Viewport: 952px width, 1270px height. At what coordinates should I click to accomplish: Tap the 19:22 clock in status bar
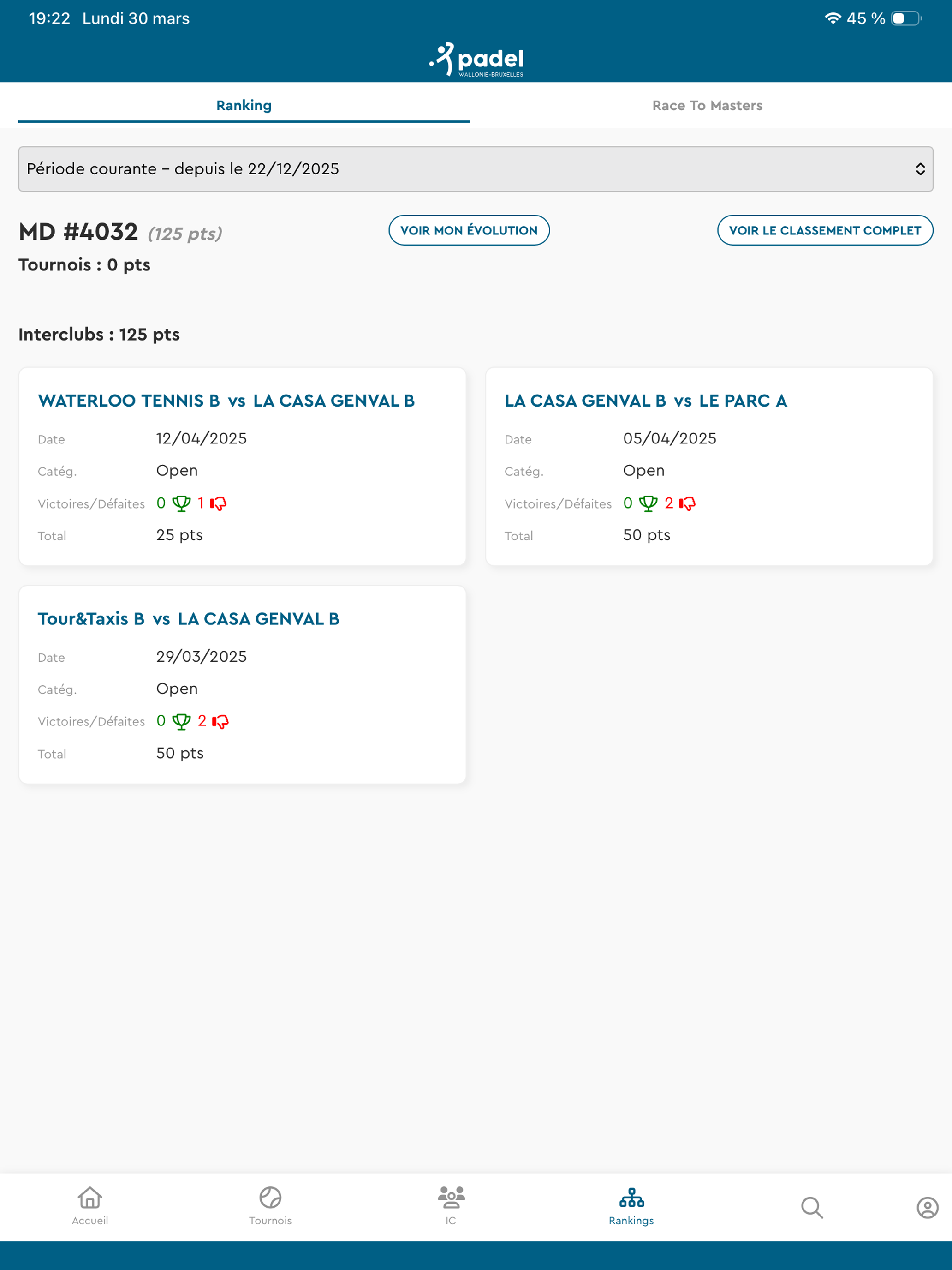tap(49, 18)
